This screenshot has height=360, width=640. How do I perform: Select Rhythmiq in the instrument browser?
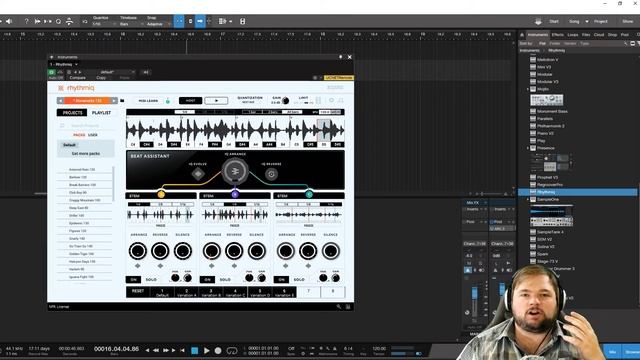click(578, 192)
